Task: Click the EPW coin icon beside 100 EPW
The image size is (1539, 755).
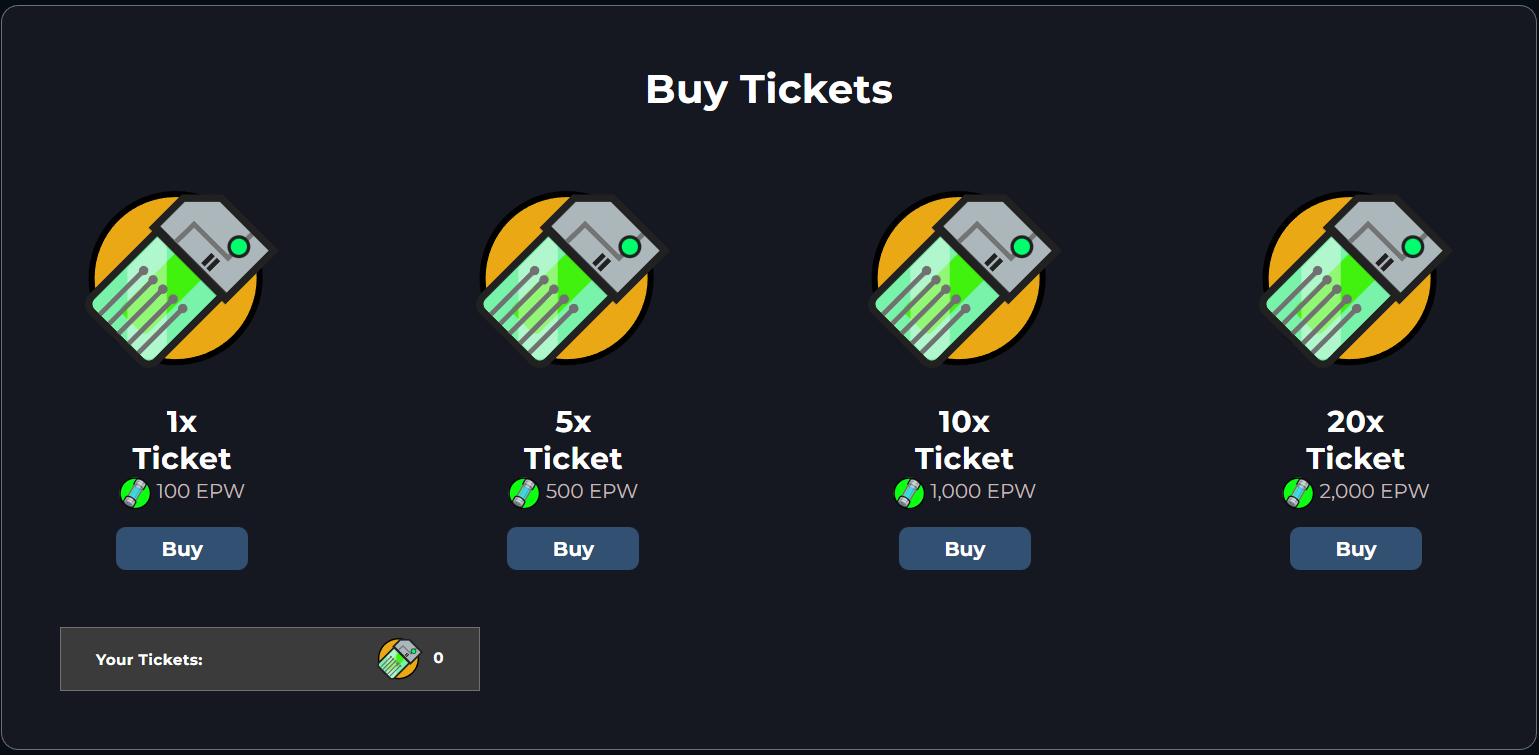Action: click(135, 492)
